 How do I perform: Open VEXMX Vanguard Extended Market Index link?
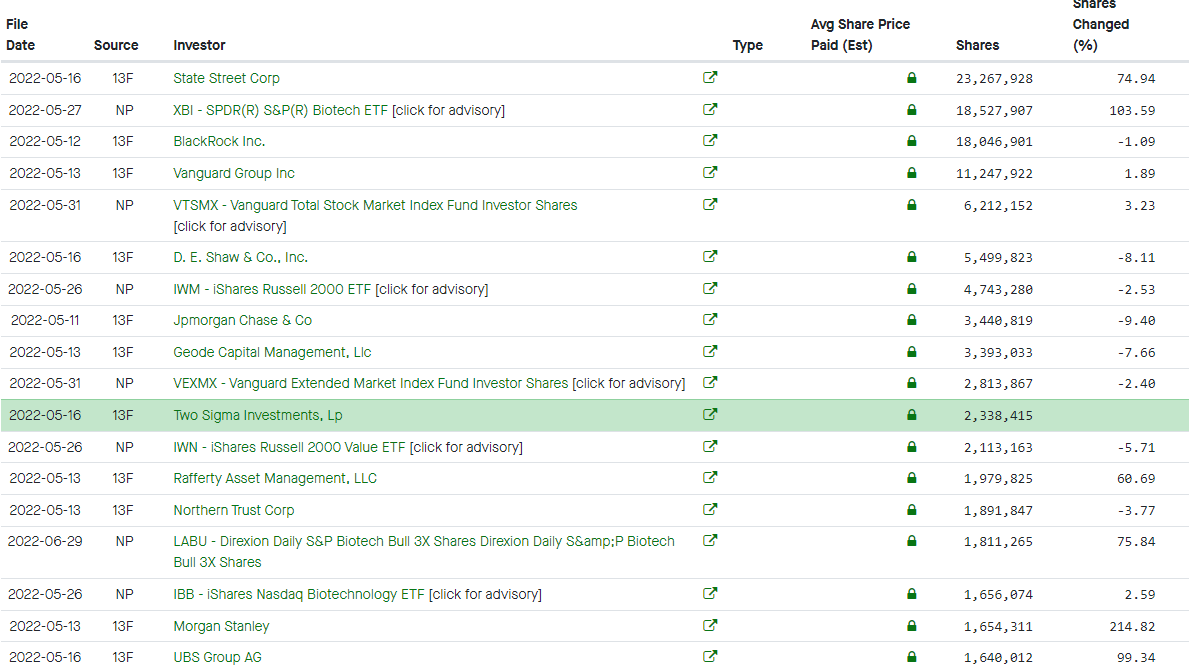(370, 383)
